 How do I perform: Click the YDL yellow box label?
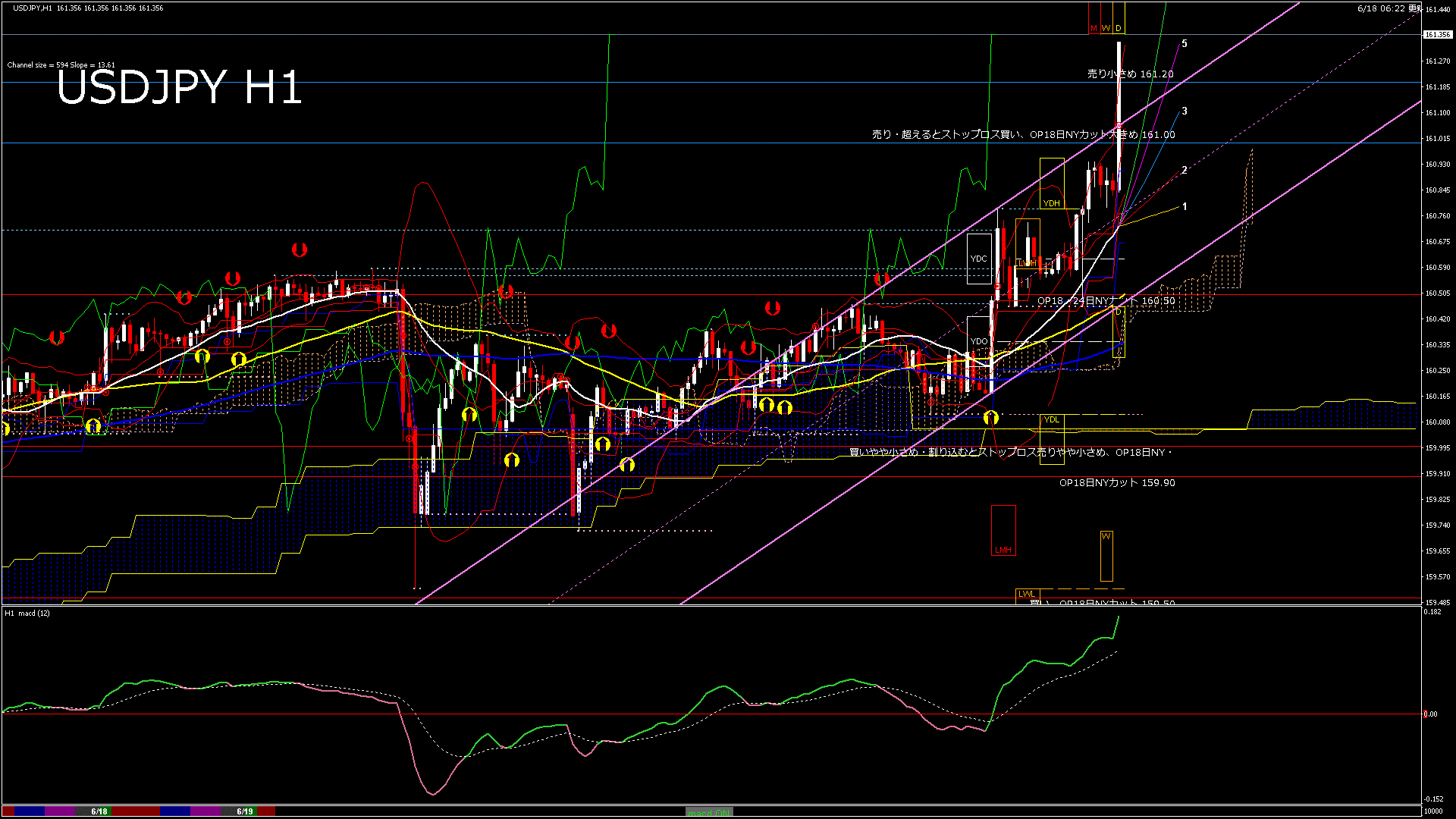(x=1051, y=419)
